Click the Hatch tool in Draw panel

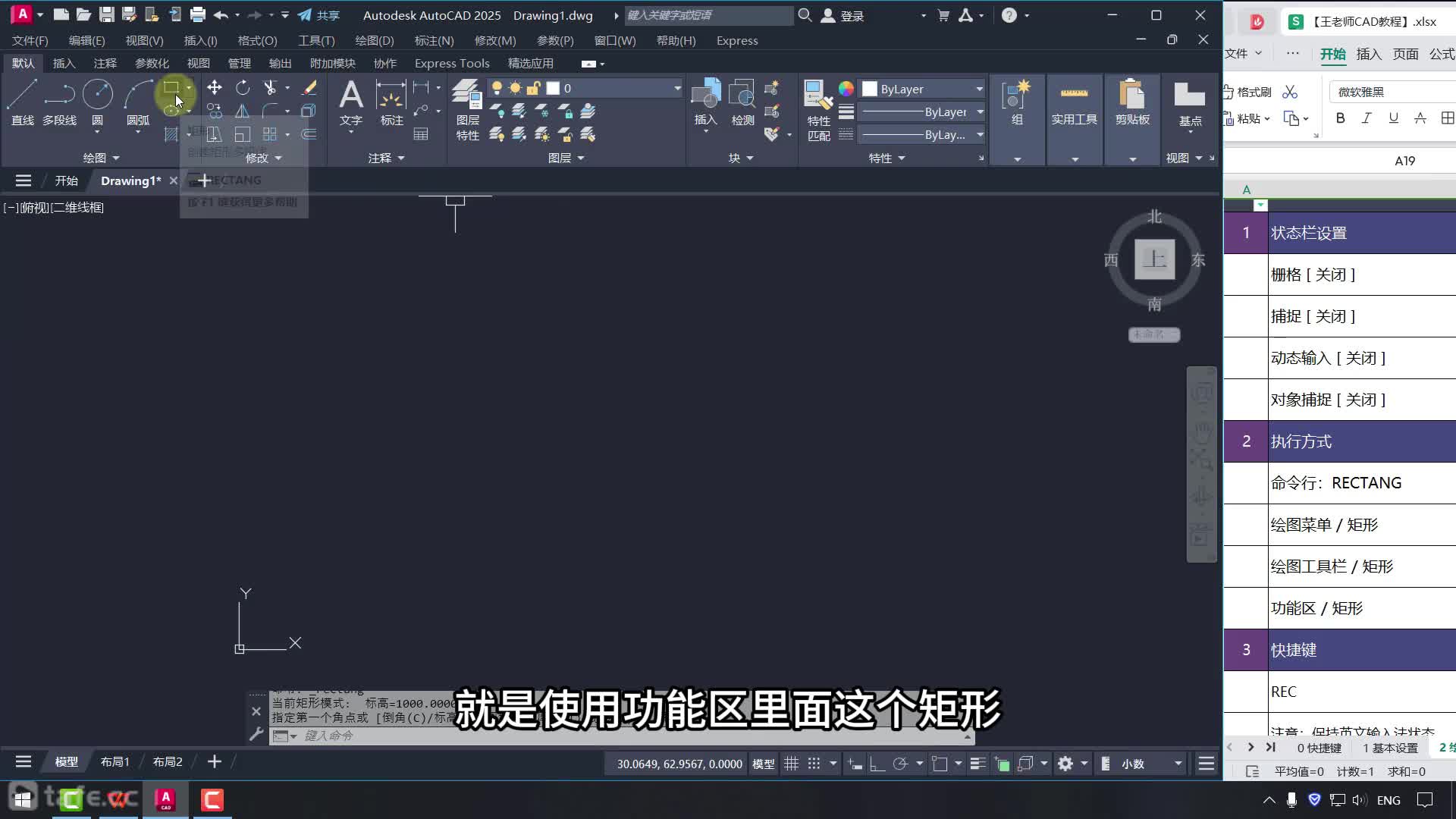(171, 134)
